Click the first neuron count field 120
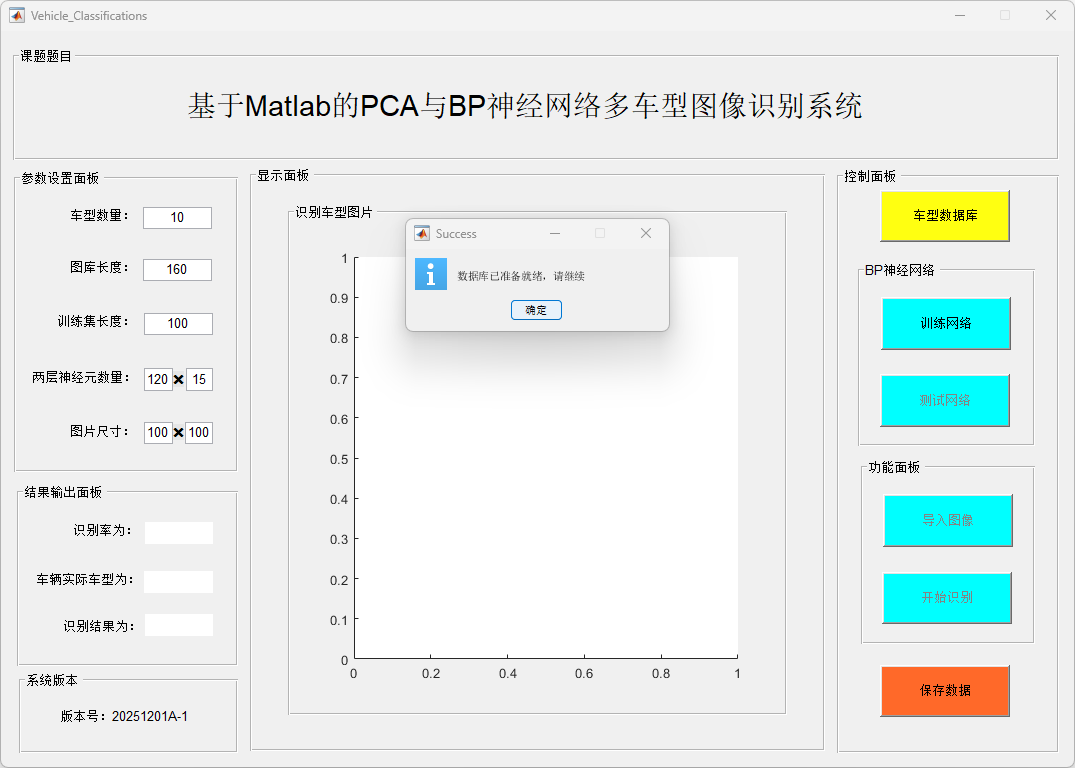 [x=158, y=379]
